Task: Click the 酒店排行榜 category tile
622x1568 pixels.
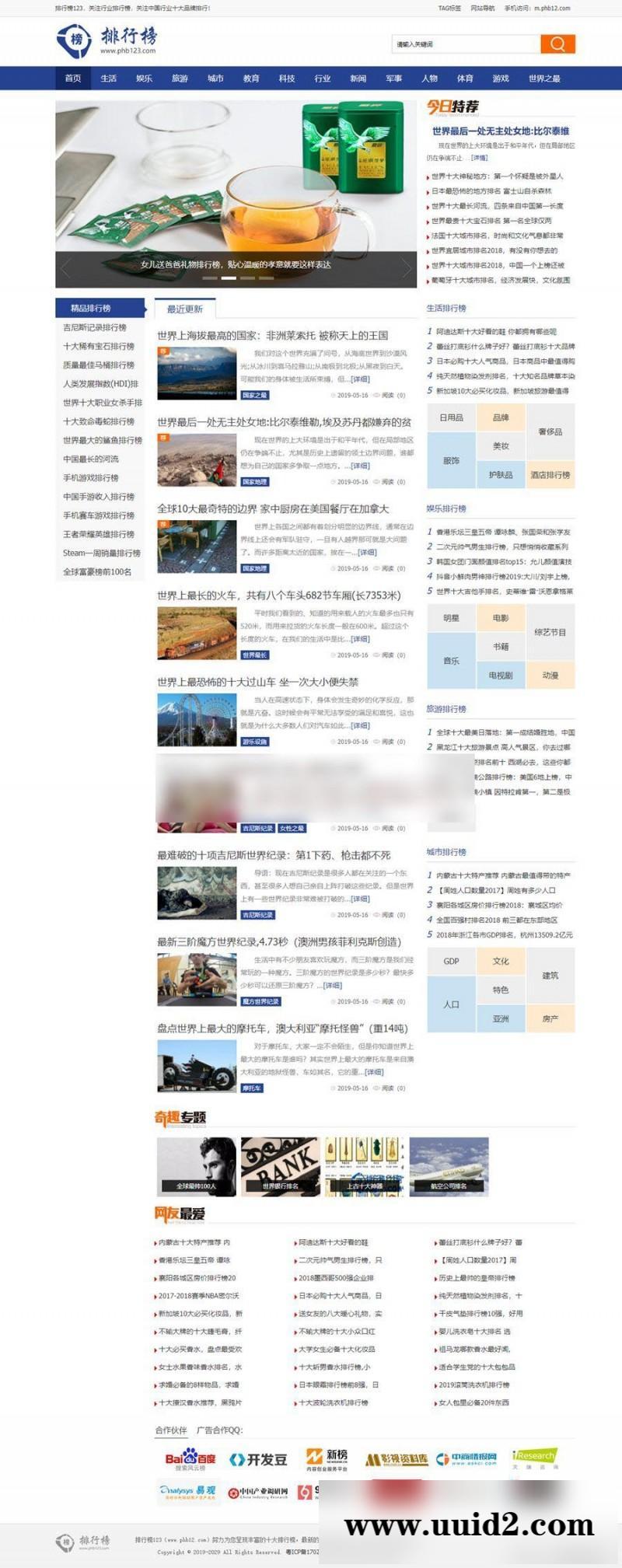Action: click(550, 474)
